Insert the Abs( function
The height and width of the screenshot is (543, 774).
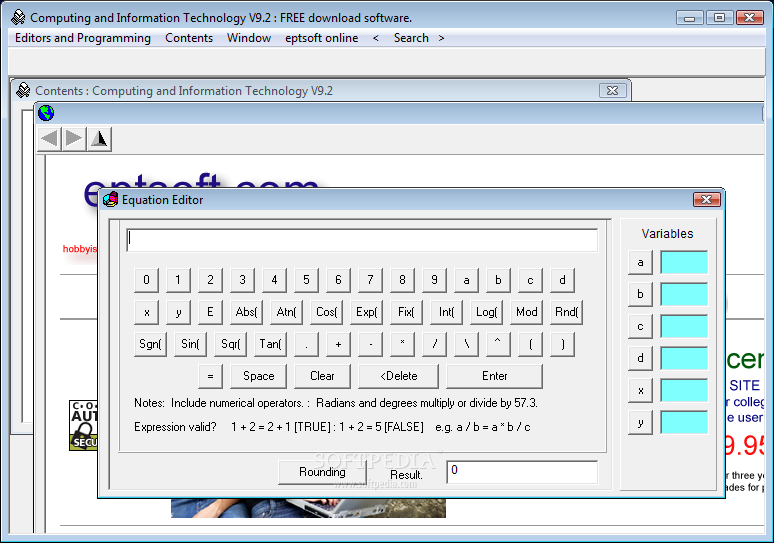tap(246, 312)
